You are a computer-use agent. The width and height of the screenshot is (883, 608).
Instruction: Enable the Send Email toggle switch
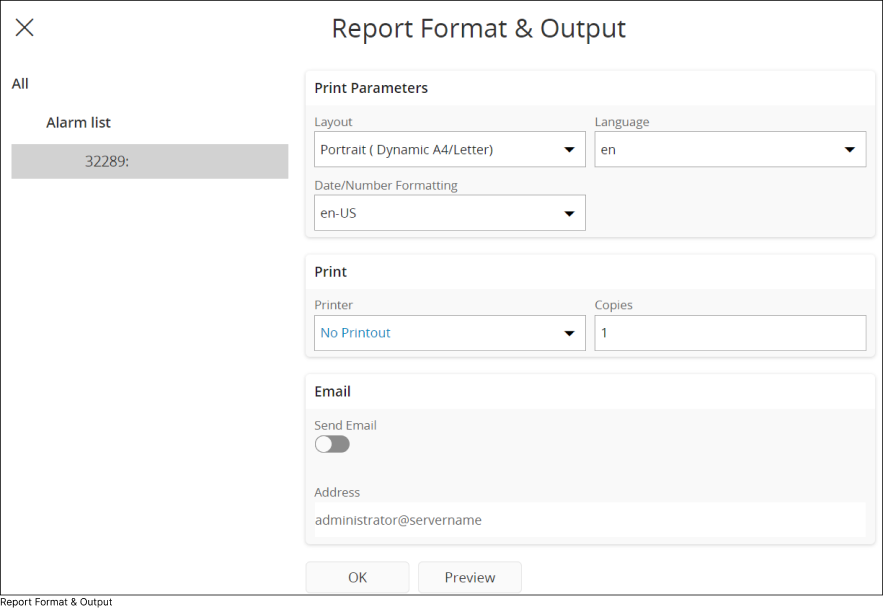[332, 444]
